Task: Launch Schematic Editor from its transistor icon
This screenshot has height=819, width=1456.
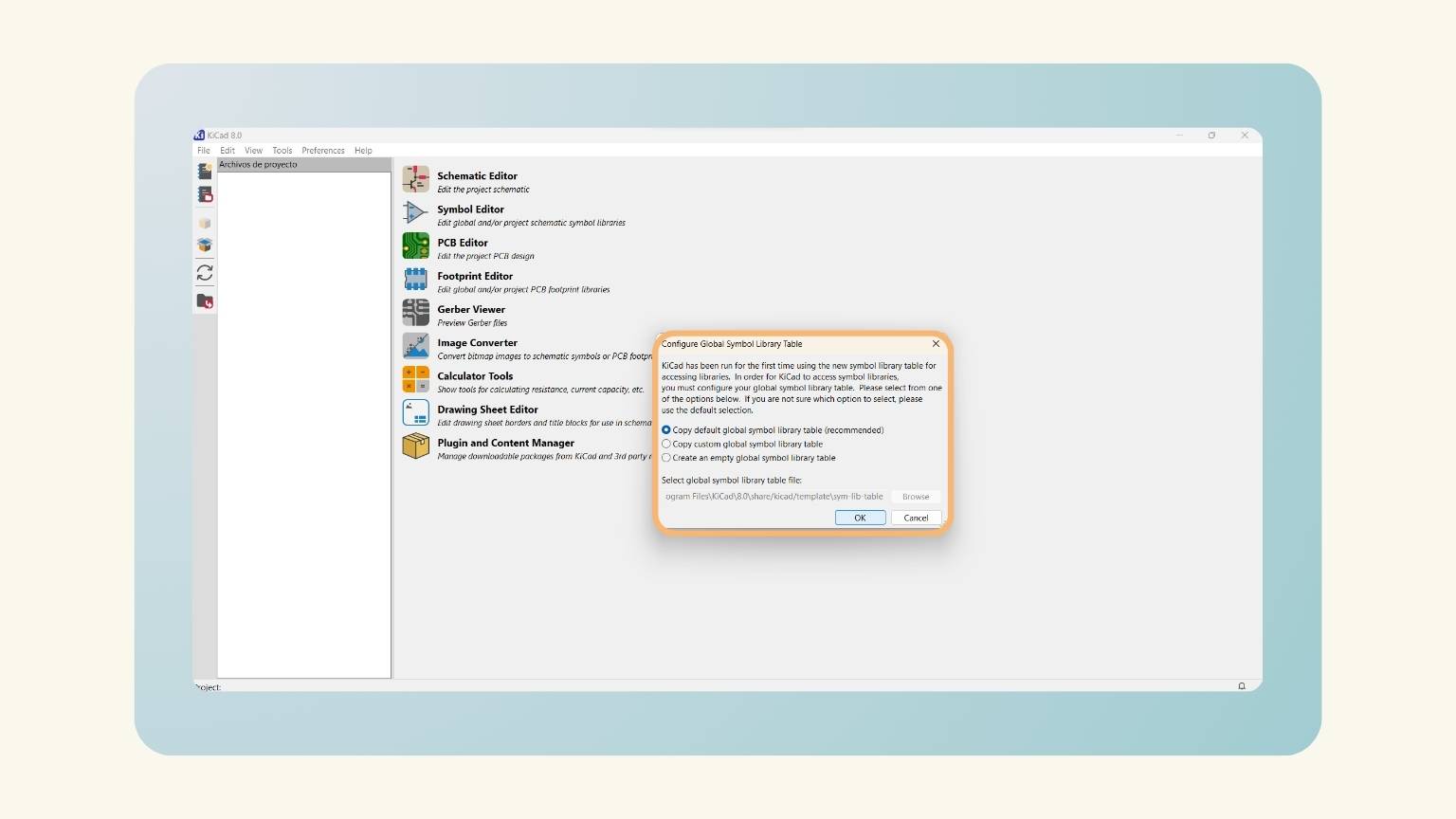Action: pos(415,179)
